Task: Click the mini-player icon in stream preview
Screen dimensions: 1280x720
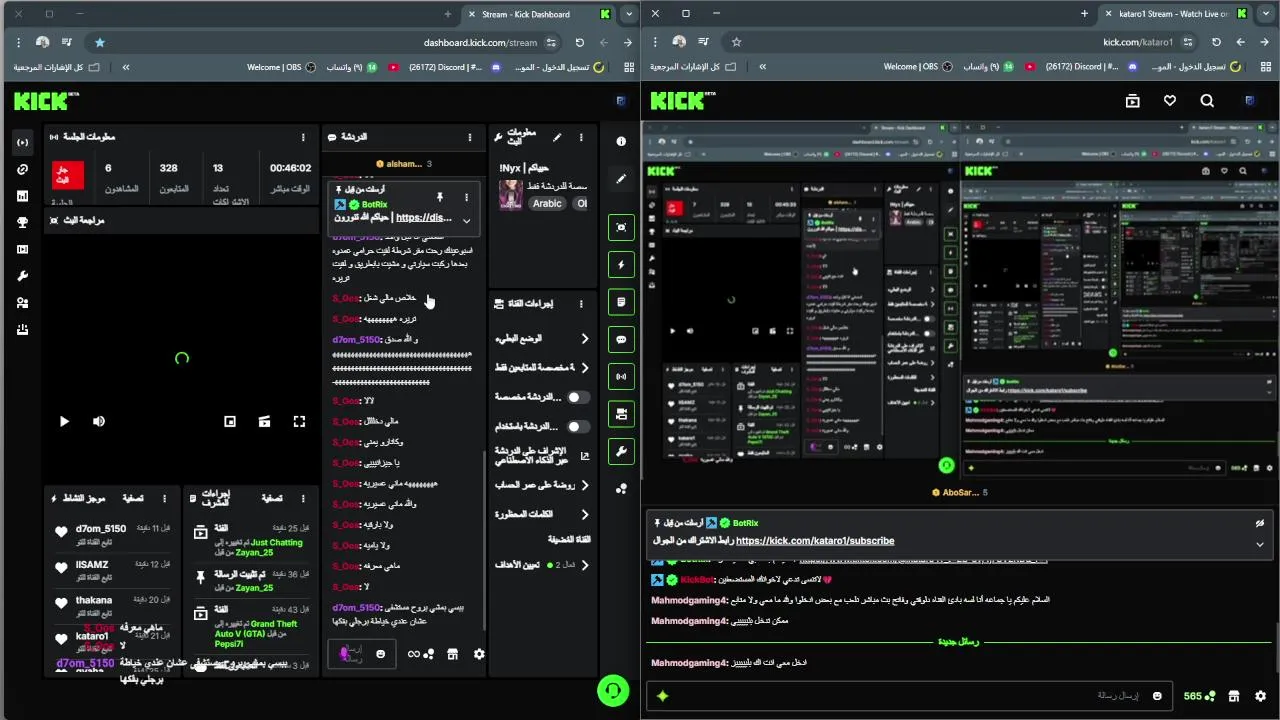Action: coord(230,422)
